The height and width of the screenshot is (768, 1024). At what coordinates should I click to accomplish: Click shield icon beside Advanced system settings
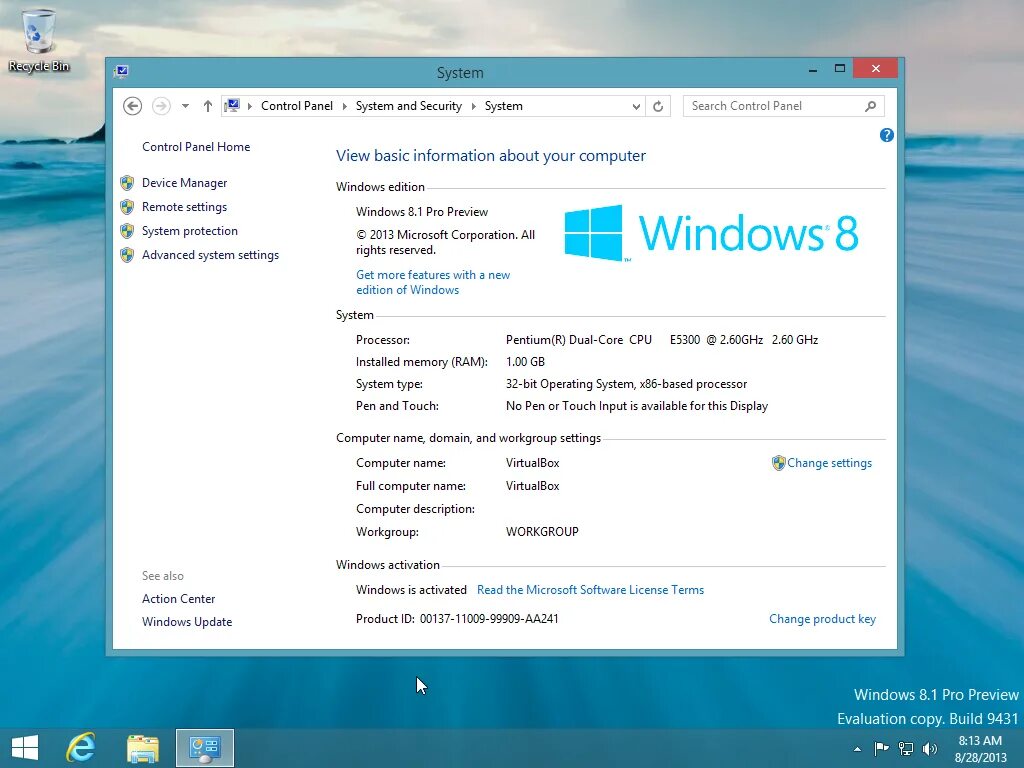(127, 255)
